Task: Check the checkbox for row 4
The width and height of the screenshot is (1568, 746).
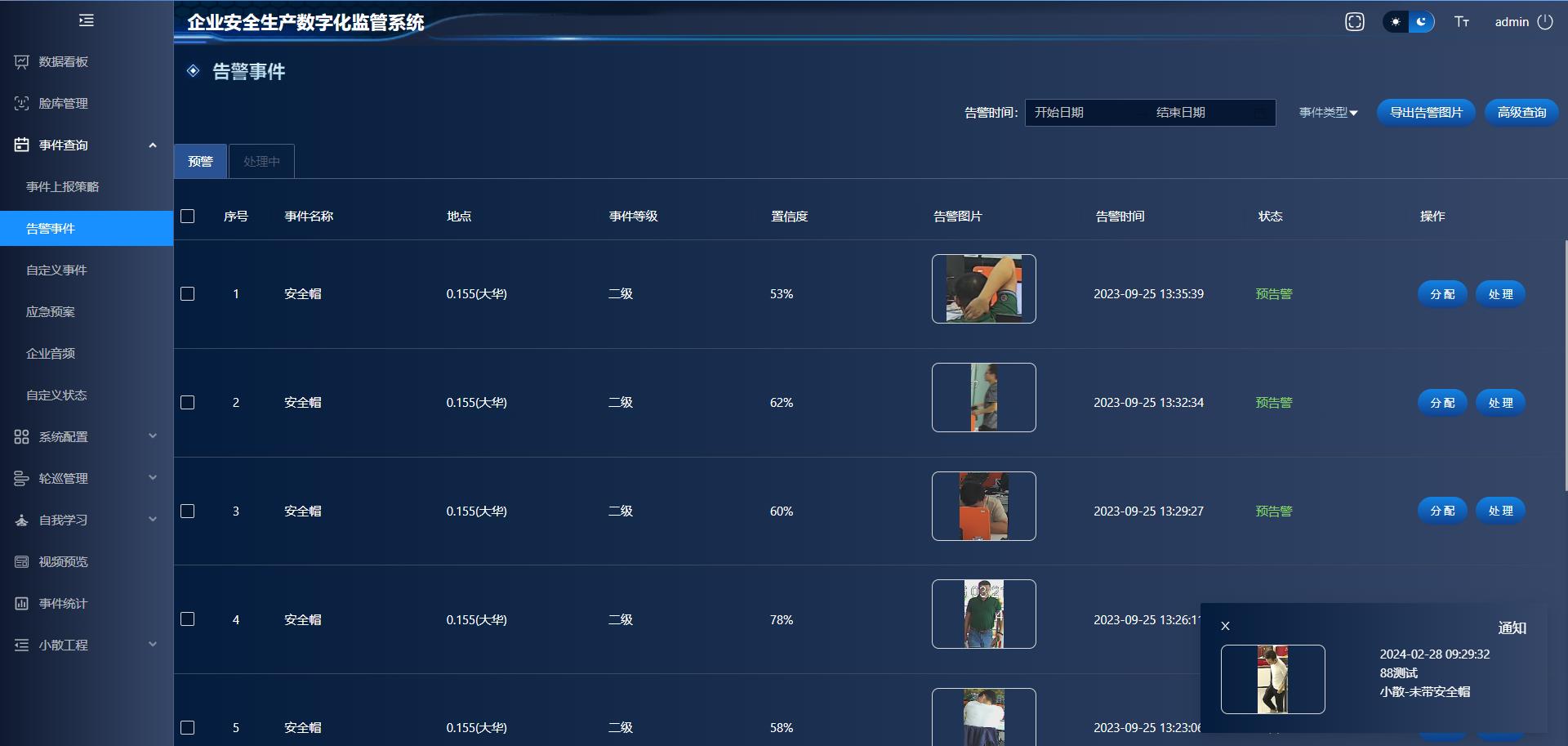Action: tap(188, 619)
